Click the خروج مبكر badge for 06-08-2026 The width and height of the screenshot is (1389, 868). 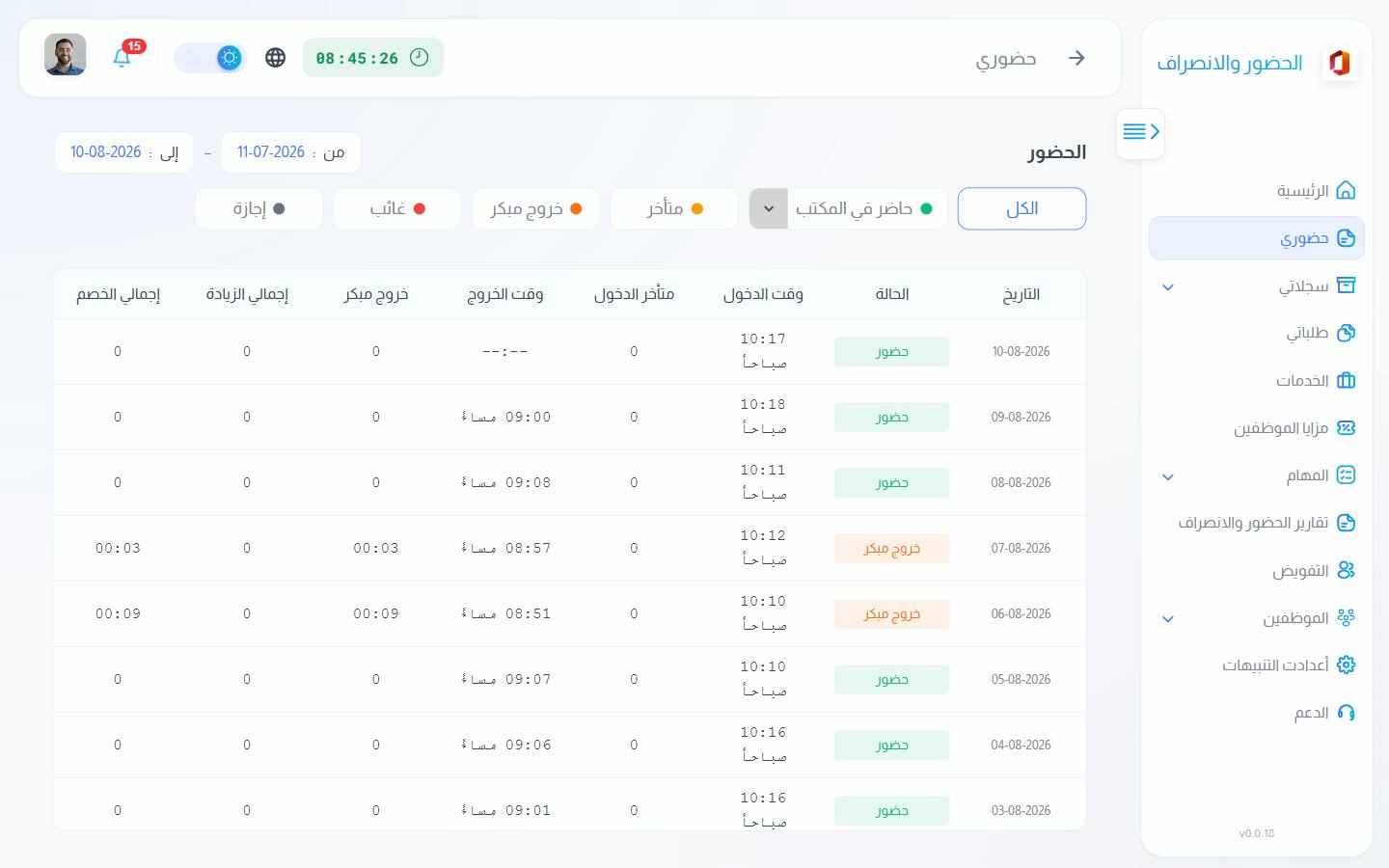(891, 614)
